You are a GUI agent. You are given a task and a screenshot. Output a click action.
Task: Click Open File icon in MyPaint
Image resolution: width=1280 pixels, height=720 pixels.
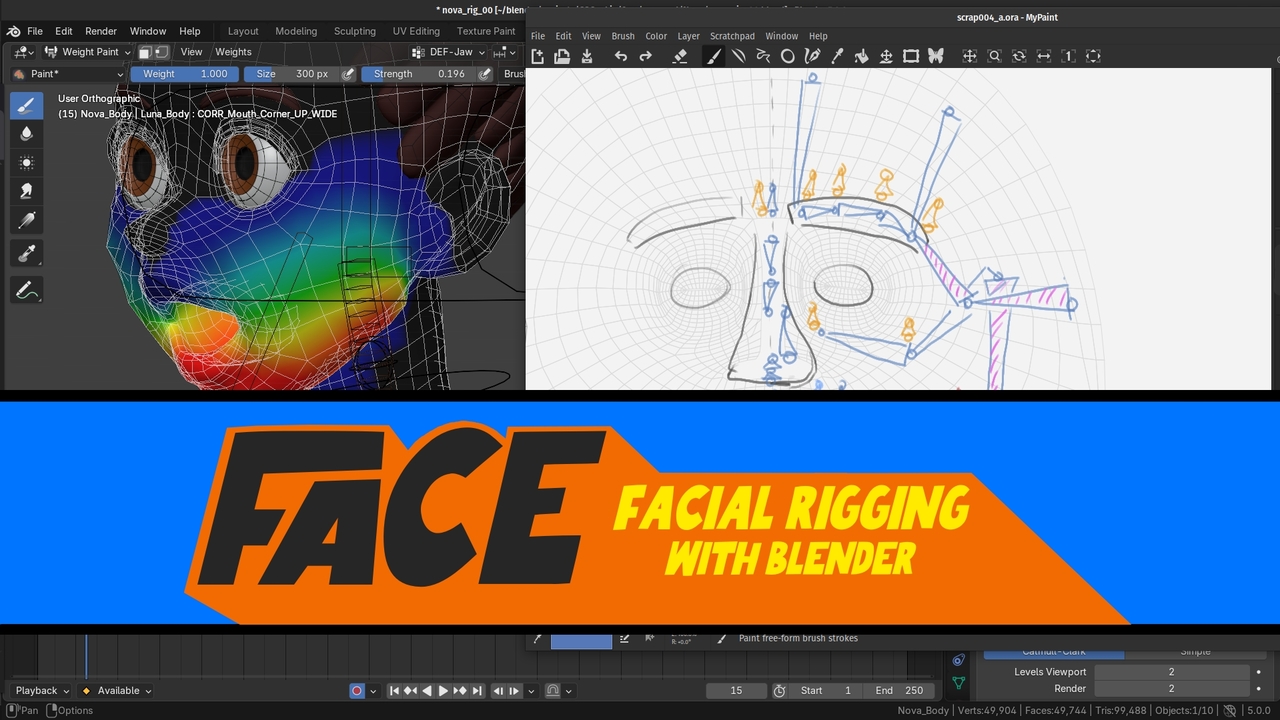562,56
